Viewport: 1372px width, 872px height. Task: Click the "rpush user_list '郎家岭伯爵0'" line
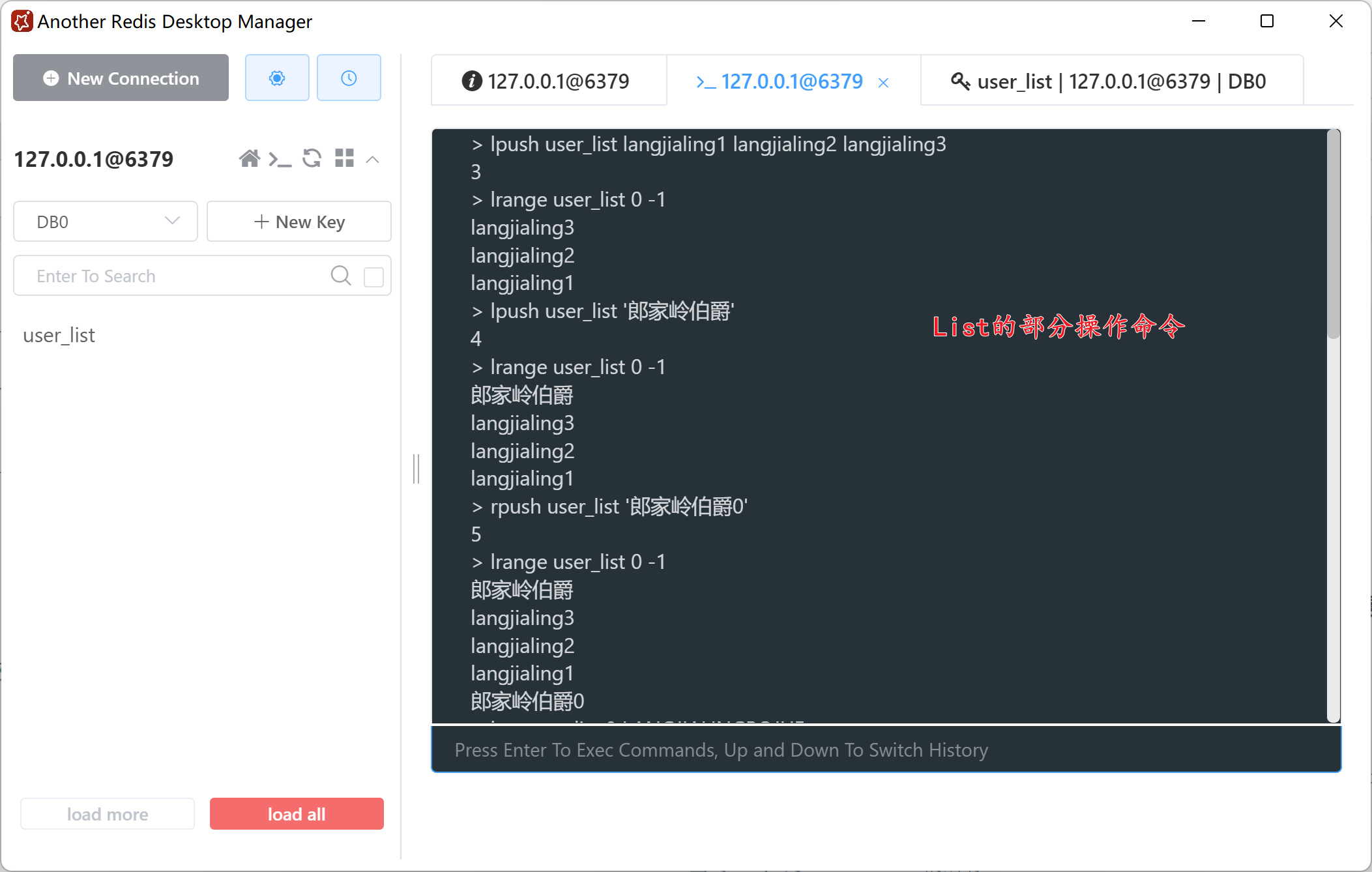click(x=609, y=506)
